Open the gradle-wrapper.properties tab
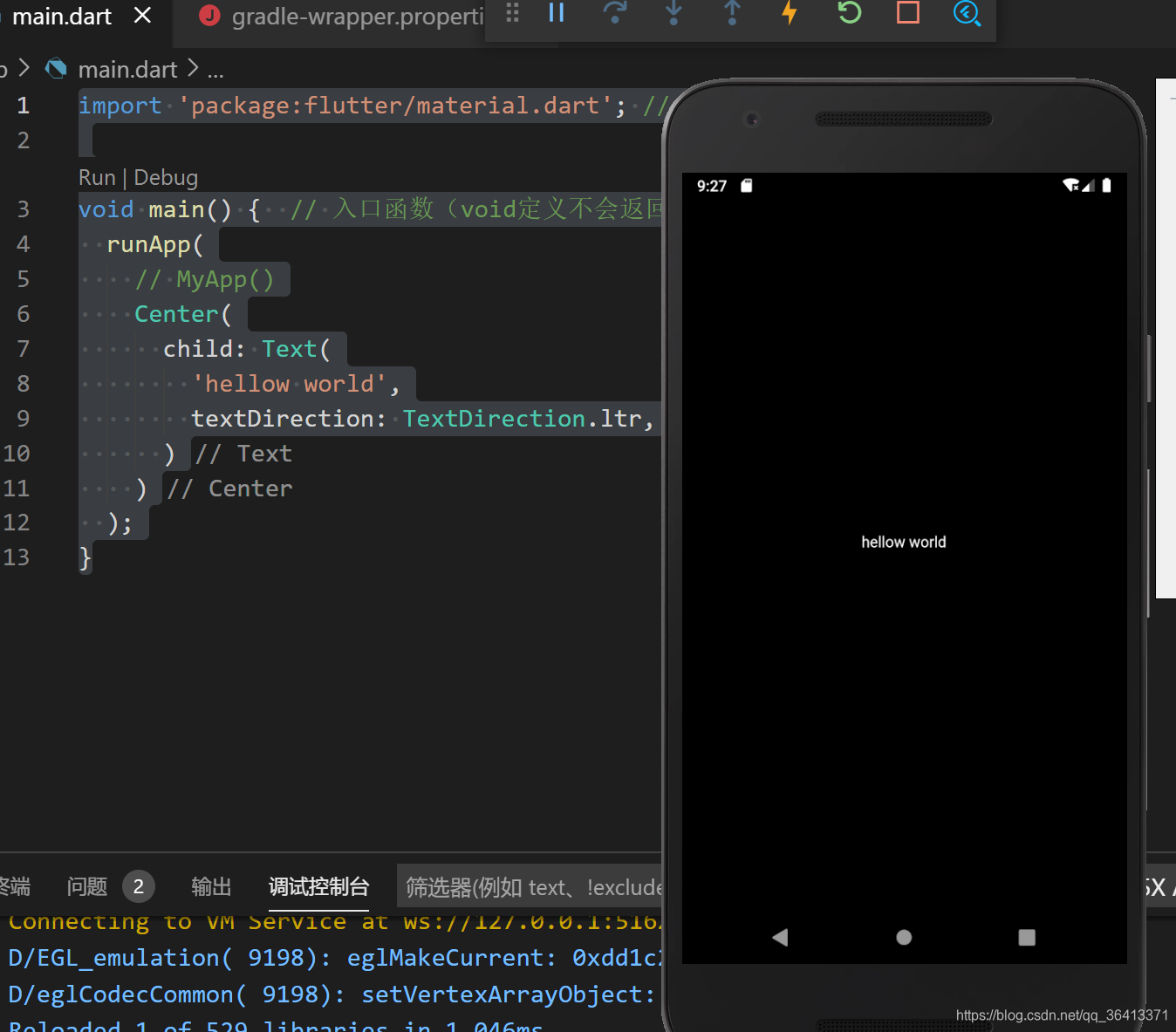The image size is (1176, 1032). (358, 17)
